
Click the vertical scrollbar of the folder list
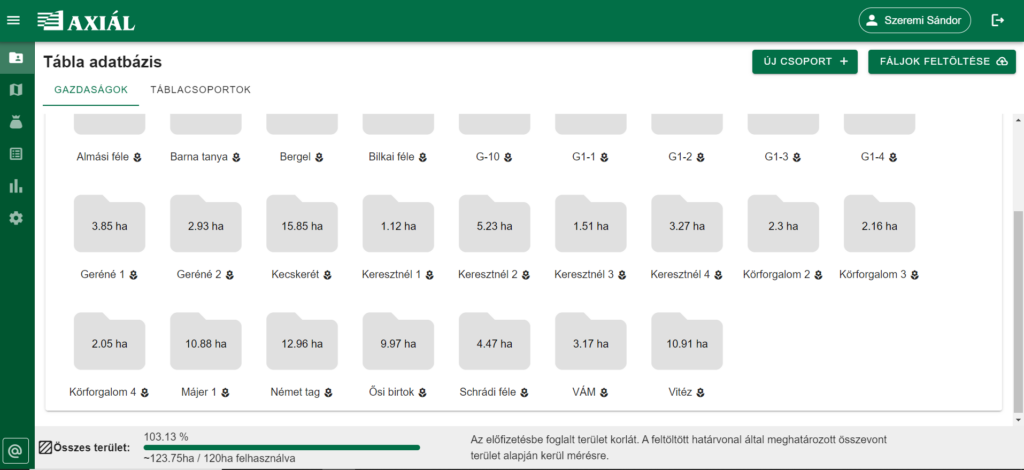[1018, 310]
